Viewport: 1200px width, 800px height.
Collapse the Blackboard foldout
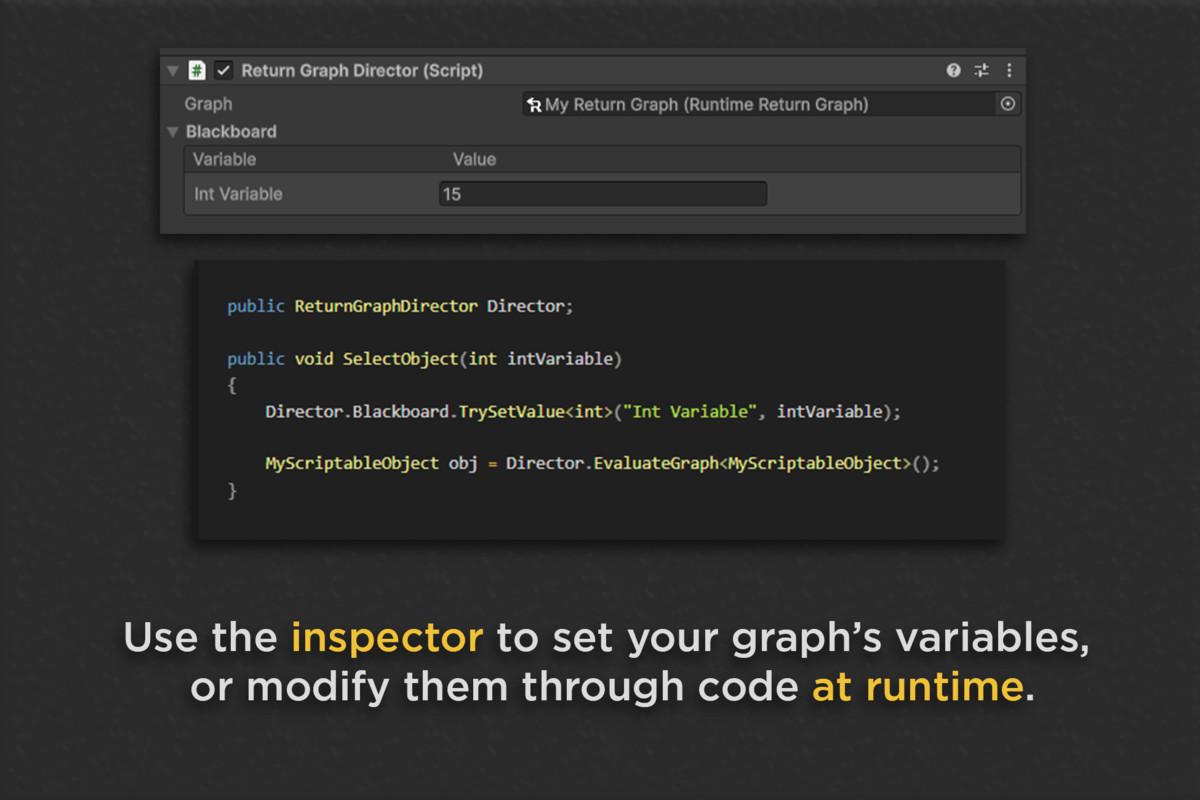point(173,132)
